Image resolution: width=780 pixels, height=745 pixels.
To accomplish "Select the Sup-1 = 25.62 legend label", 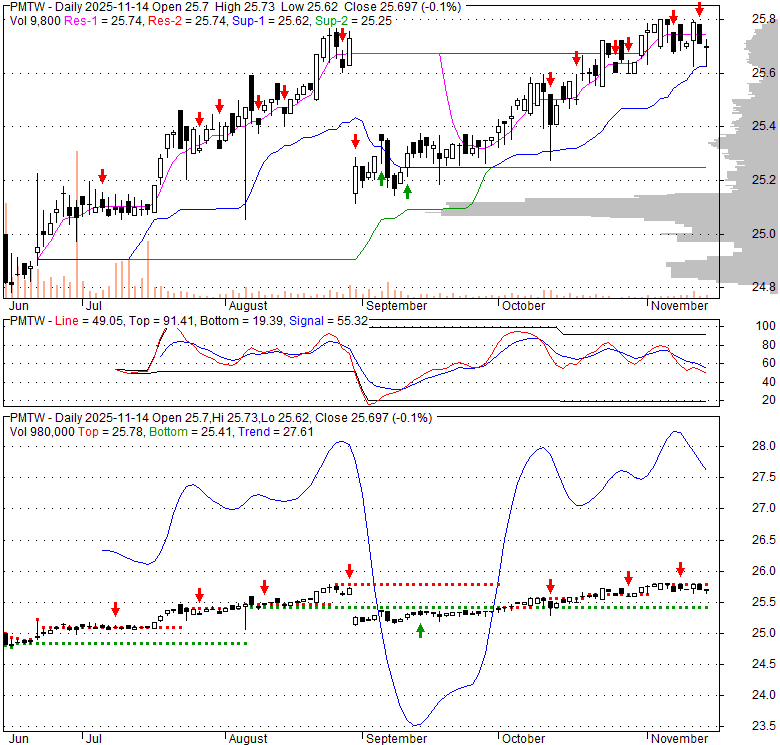I will click(x=270, y=21).
